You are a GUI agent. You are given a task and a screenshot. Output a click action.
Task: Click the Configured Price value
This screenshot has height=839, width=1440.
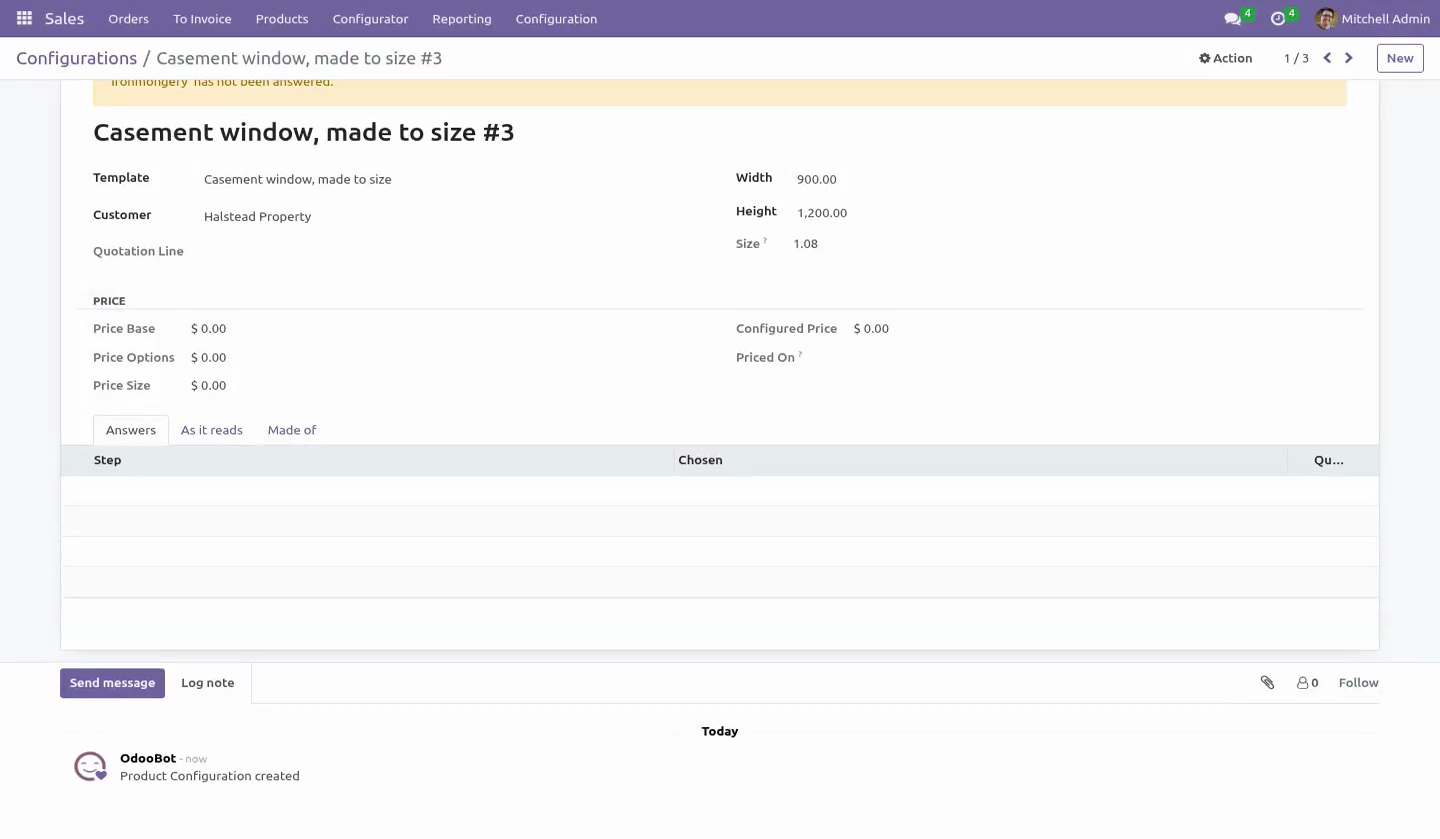point(871,329)
